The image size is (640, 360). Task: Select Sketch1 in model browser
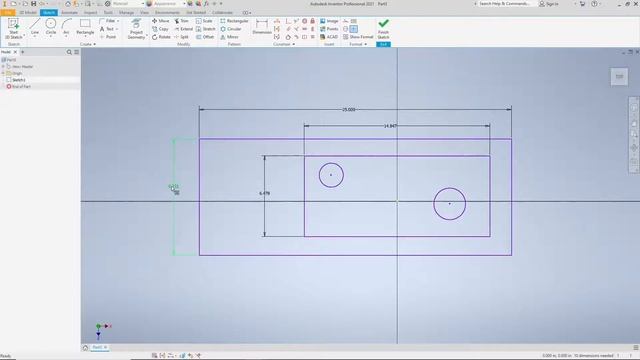[x=18, y=80]
